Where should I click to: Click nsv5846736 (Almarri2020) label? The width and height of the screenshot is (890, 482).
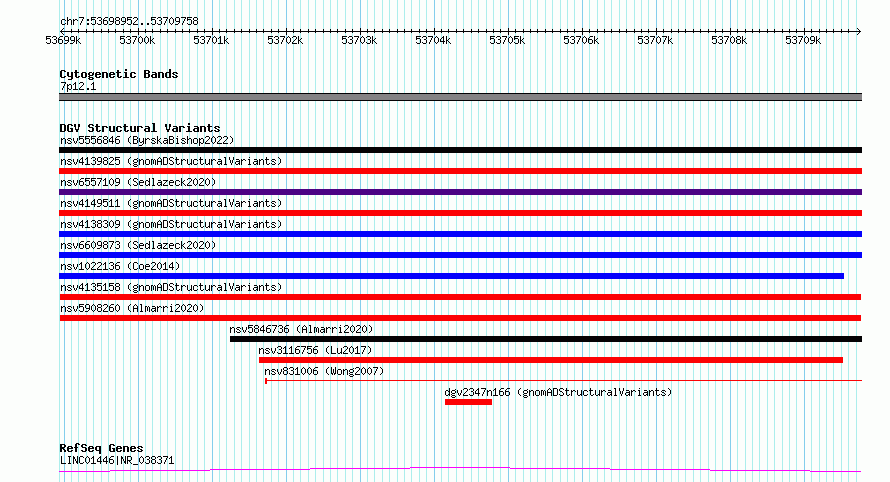(301, 329)
